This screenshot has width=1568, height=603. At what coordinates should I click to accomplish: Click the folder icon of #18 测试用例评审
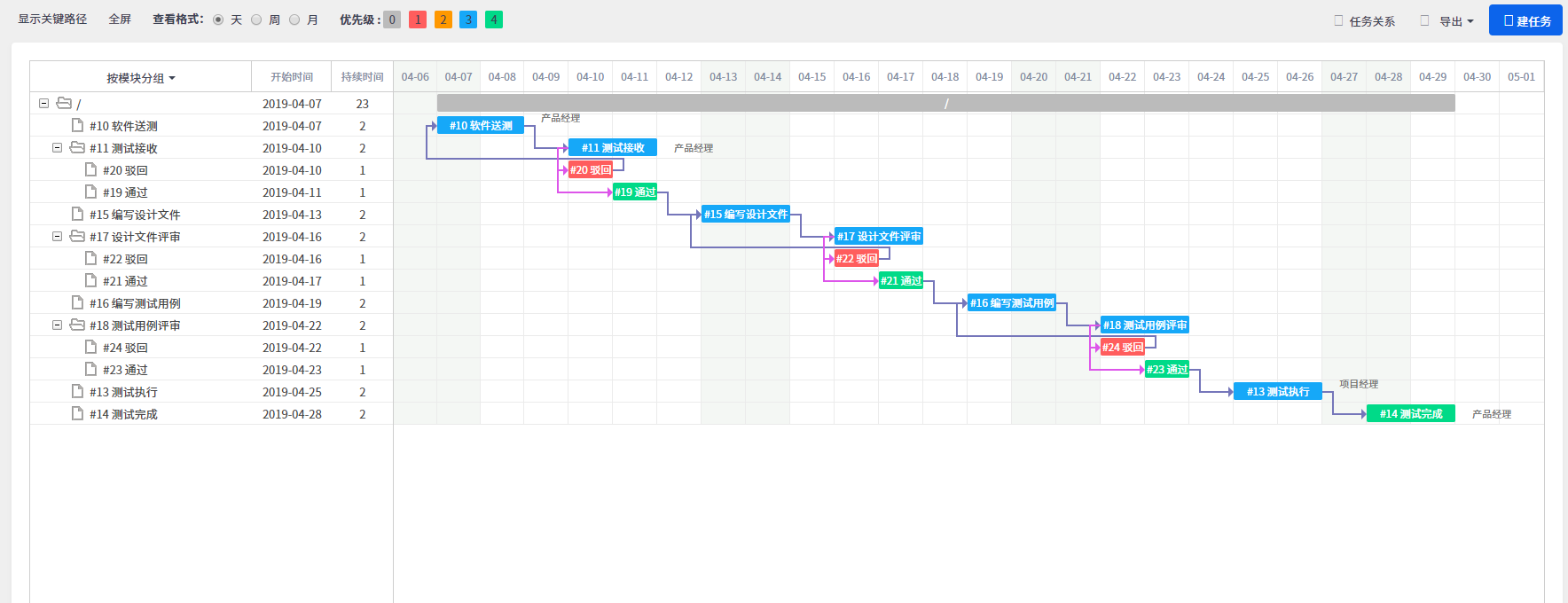pyautogui.click(x=77, y=325)
